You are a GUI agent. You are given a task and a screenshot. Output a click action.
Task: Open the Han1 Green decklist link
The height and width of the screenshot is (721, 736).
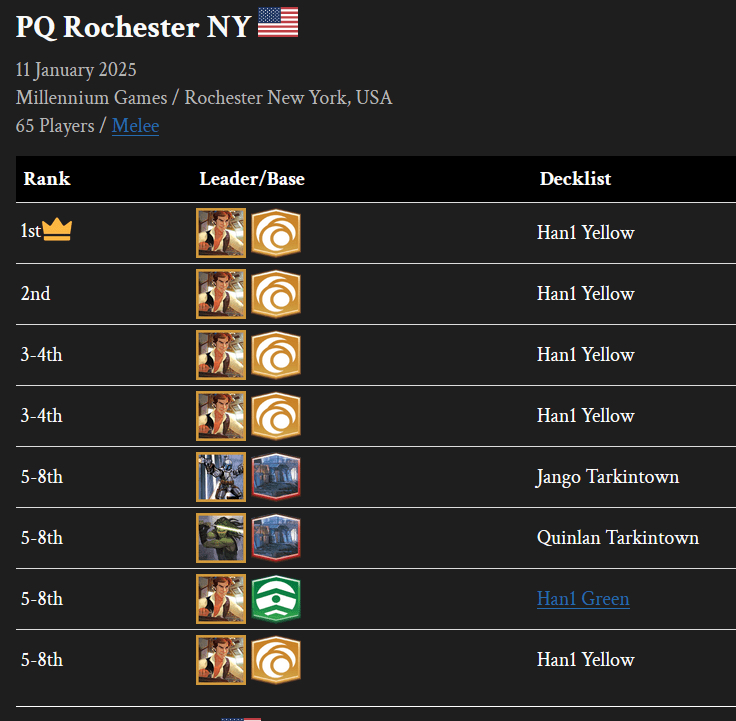[x=583, y=599]
